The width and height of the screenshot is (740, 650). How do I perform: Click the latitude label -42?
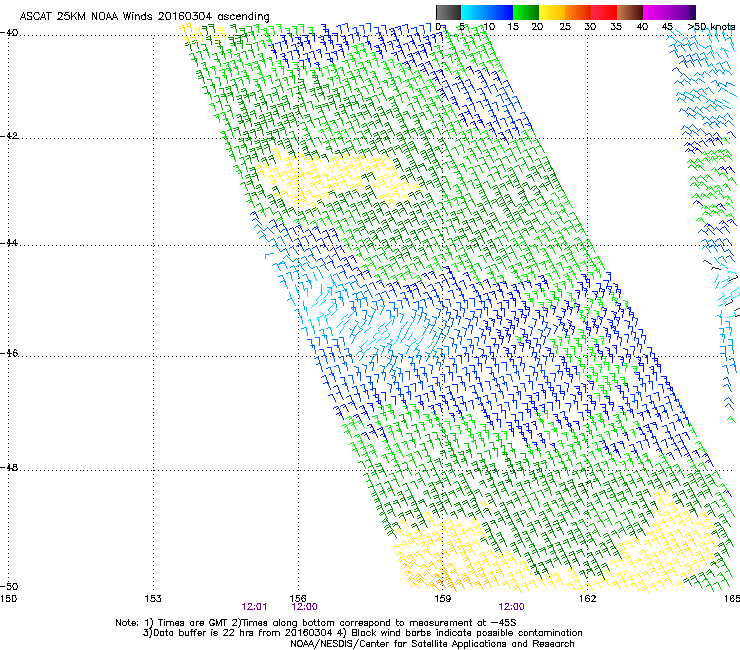9,136
